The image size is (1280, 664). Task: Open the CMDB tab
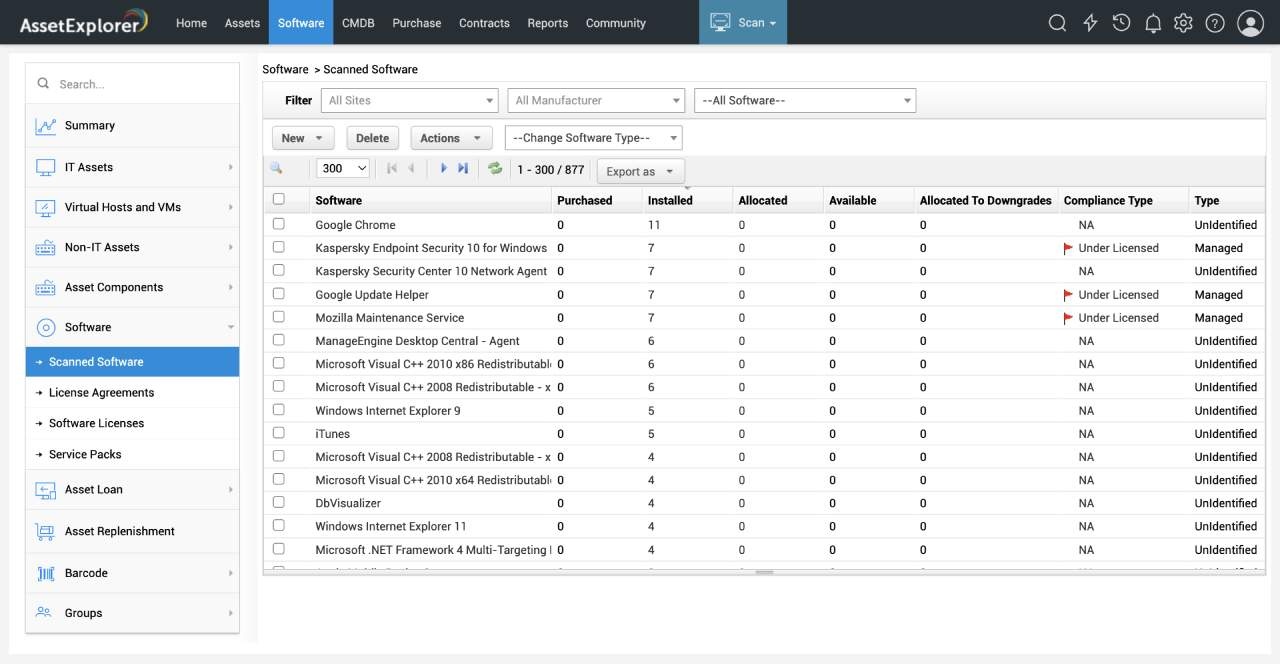coord(357,23)
